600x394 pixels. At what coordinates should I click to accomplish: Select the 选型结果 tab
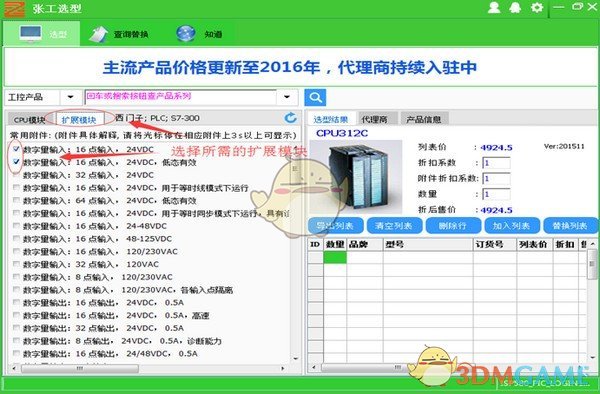click(331, 119)
